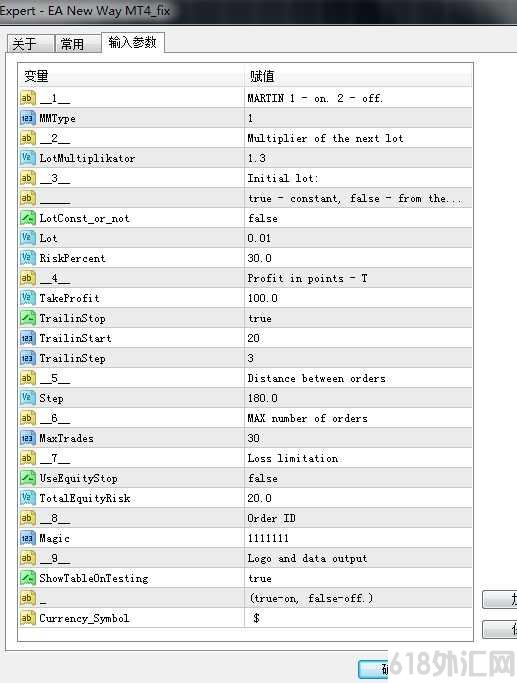Click the string icon beside __4__
The image size is (517, 683).
click(27, 278)
